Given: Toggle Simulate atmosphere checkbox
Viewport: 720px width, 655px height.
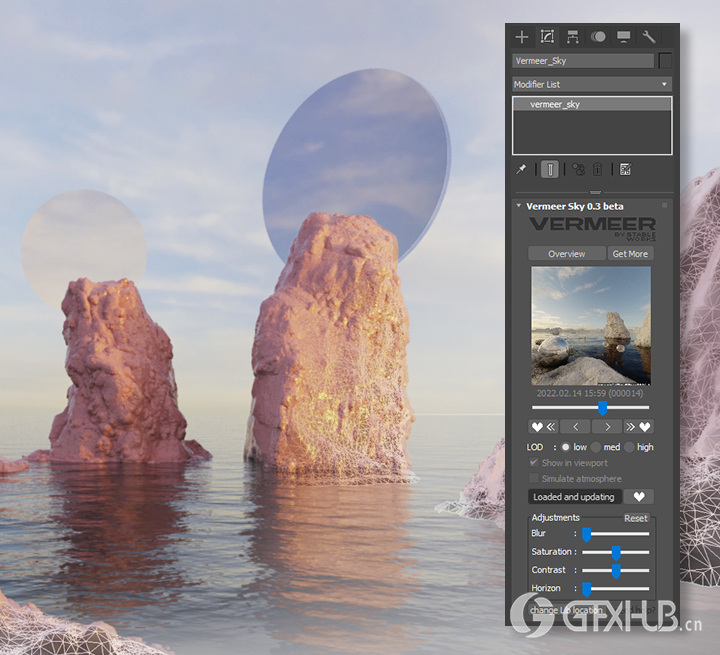Looking at the screenshot, I should (534, 478).
